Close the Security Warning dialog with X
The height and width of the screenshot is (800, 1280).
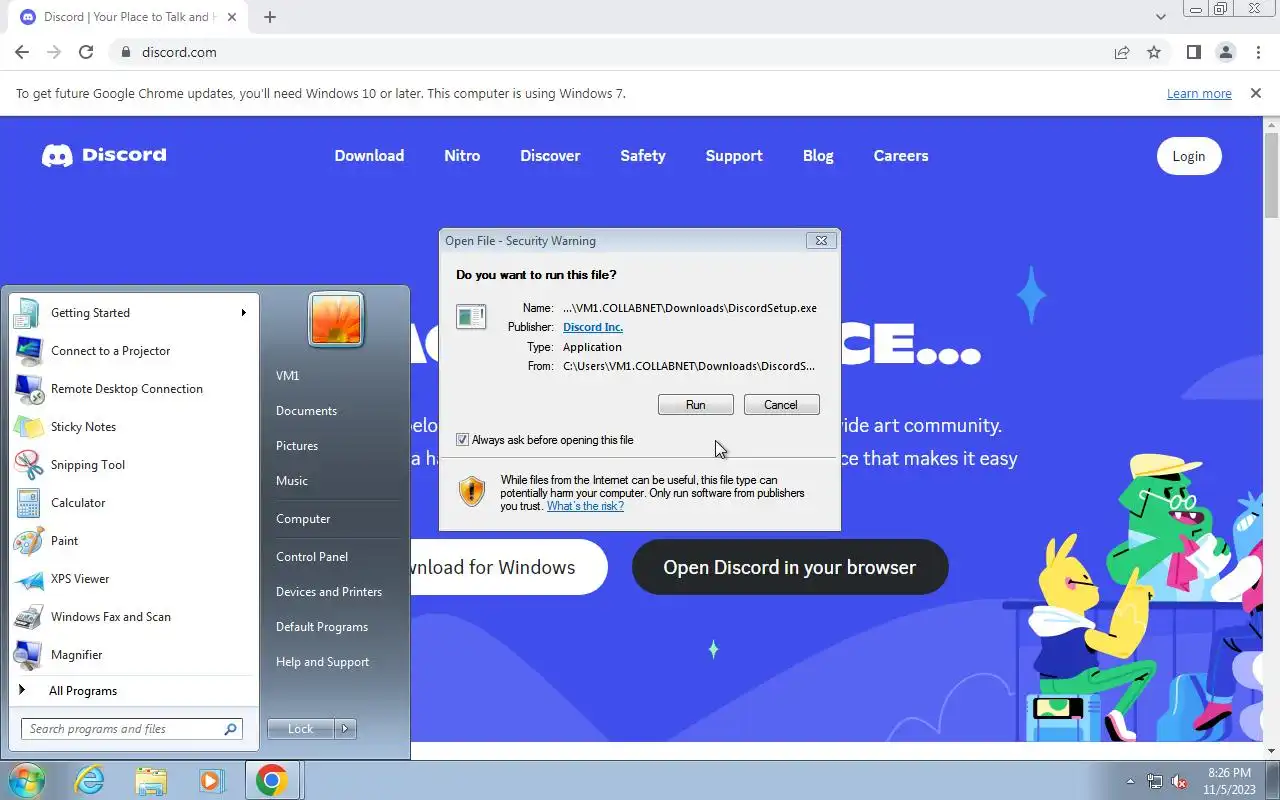821,241
